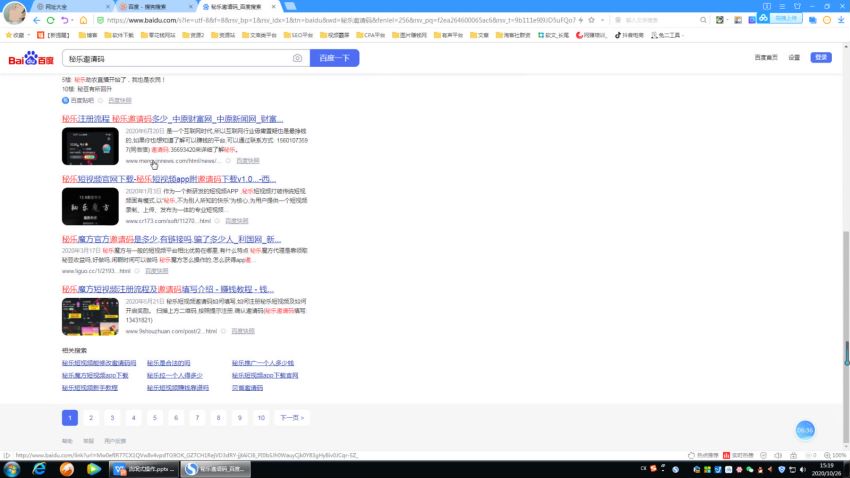The height and width of the screenshot is (478, 850).
Task: Open the Sogou browser taskbar button
Action: point(216,469)
